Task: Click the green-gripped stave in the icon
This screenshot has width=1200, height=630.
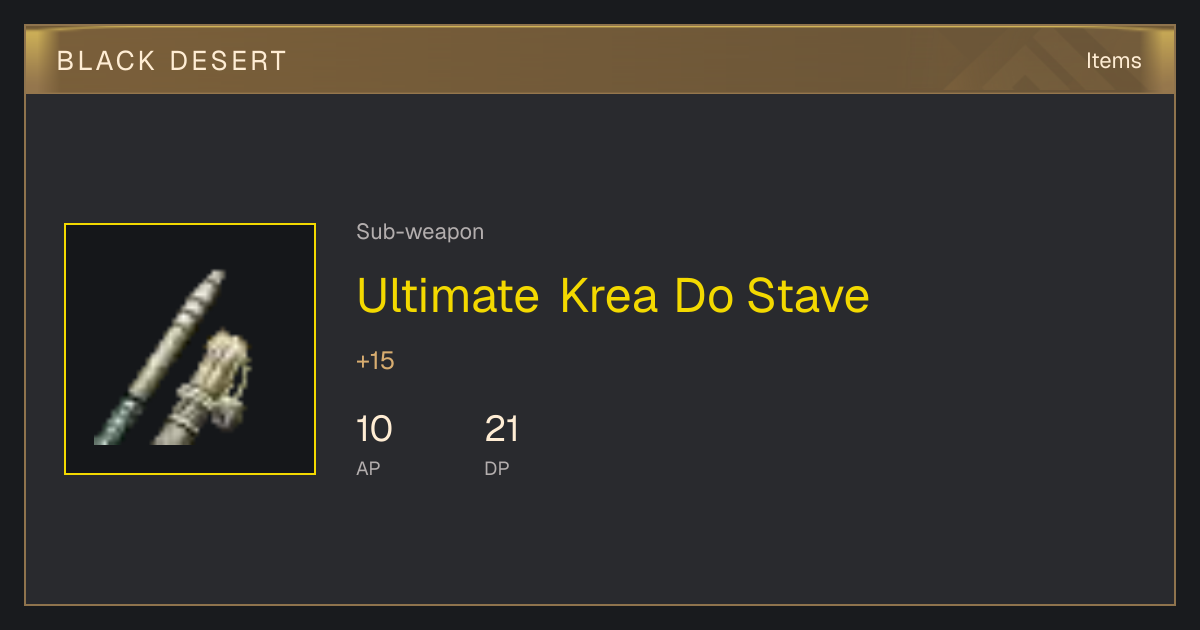Action: click(x=160, y=358)
